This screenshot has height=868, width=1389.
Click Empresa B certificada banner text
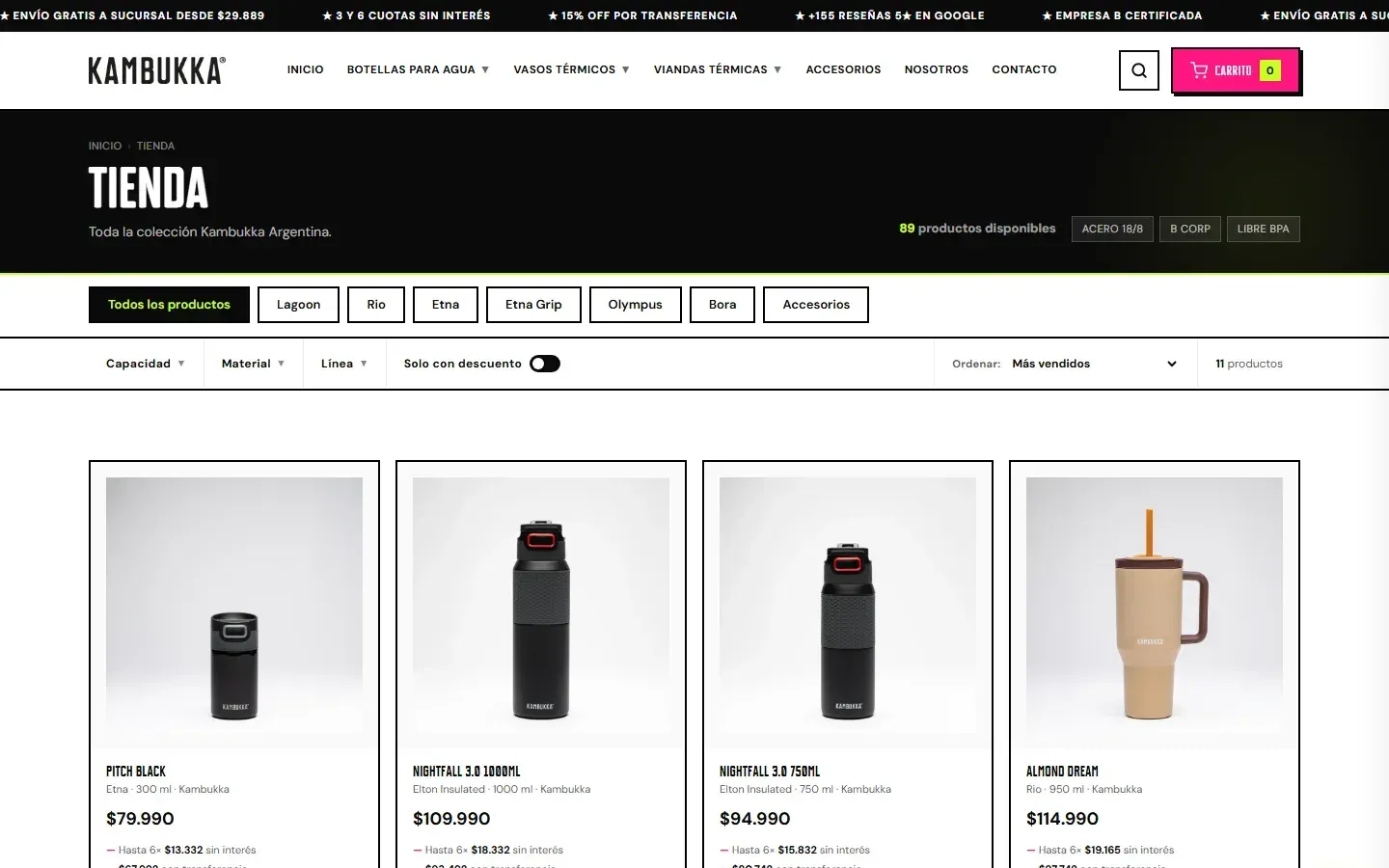click(x=1122, y=15)
